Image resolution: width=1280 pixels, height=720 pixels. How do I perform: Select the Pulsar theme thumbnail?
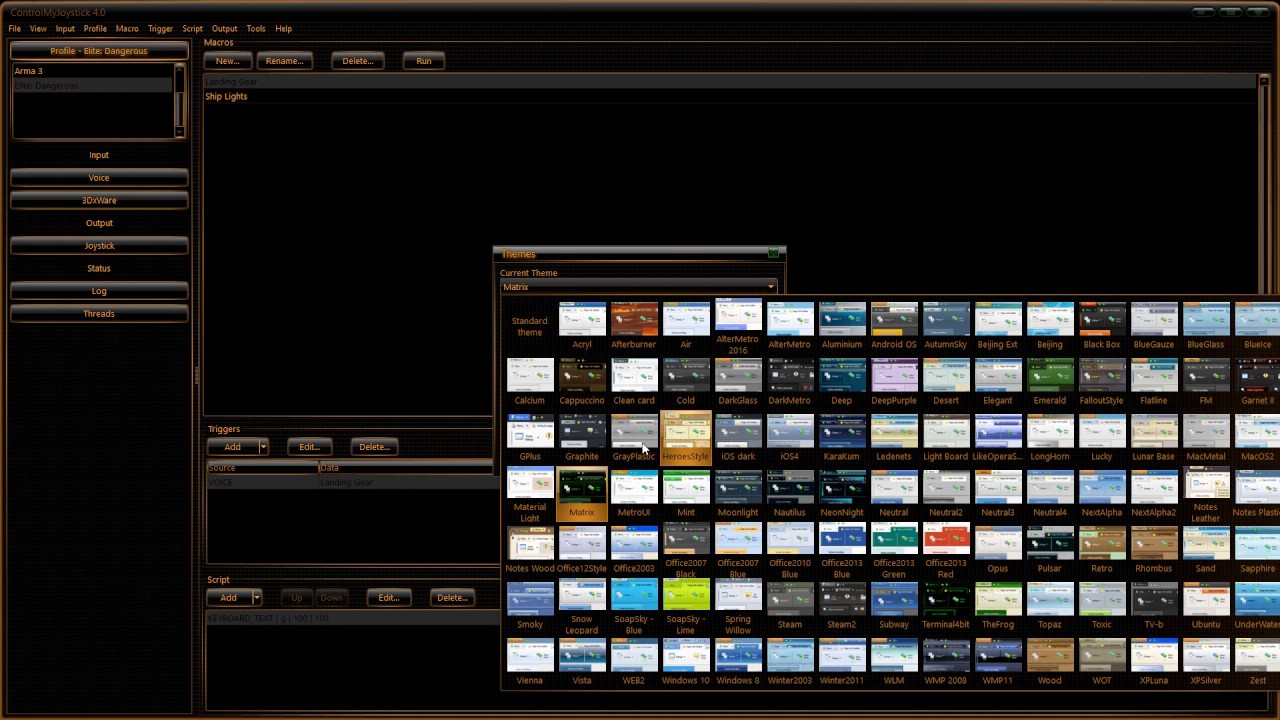1050,550
